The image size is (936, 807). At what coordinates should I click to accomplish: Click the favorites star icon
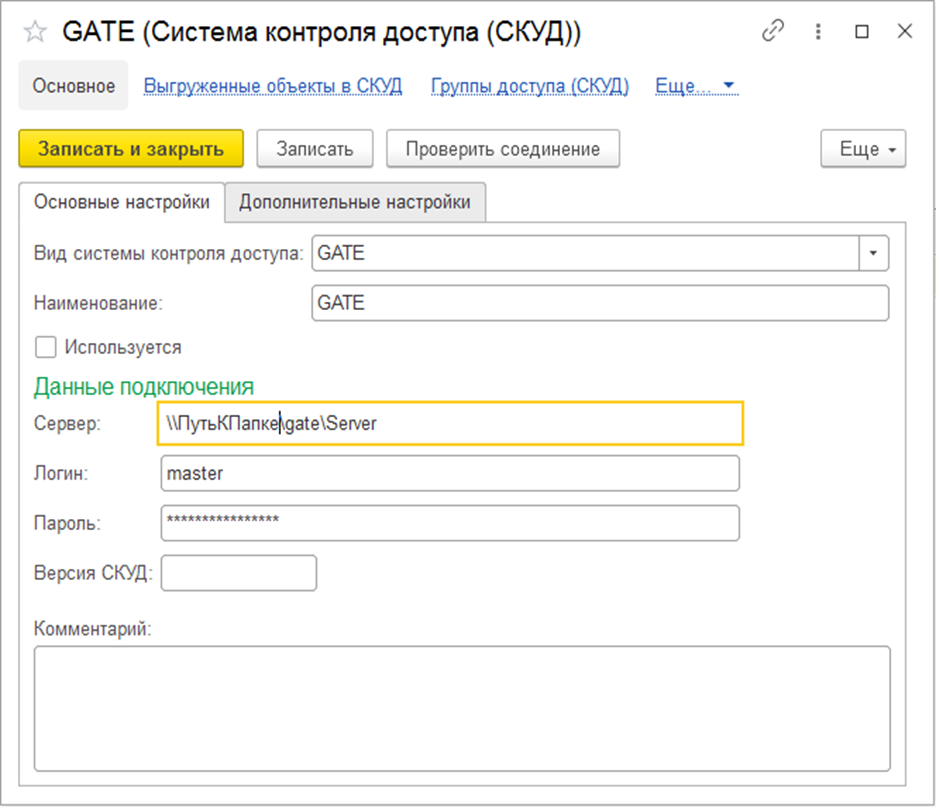[35, 33]
